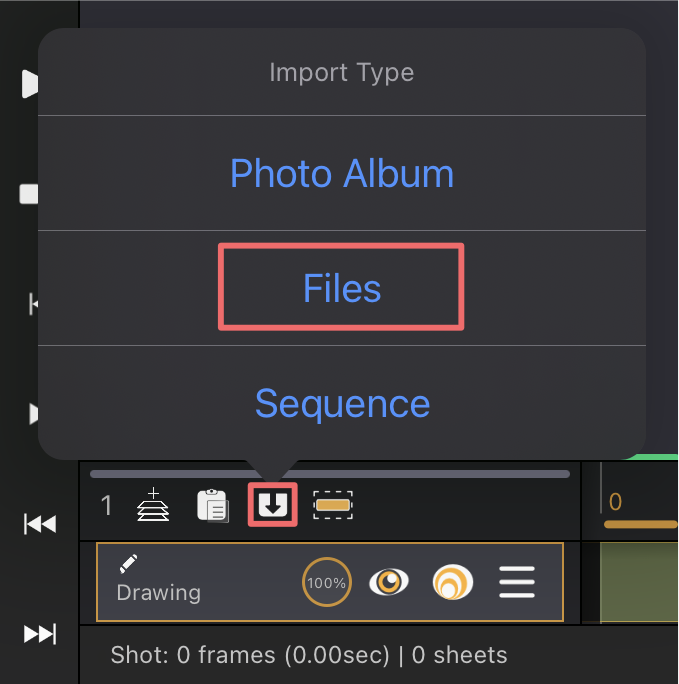
Task: Click the frame 0 marker on the timeline
Action: [615, 502]
